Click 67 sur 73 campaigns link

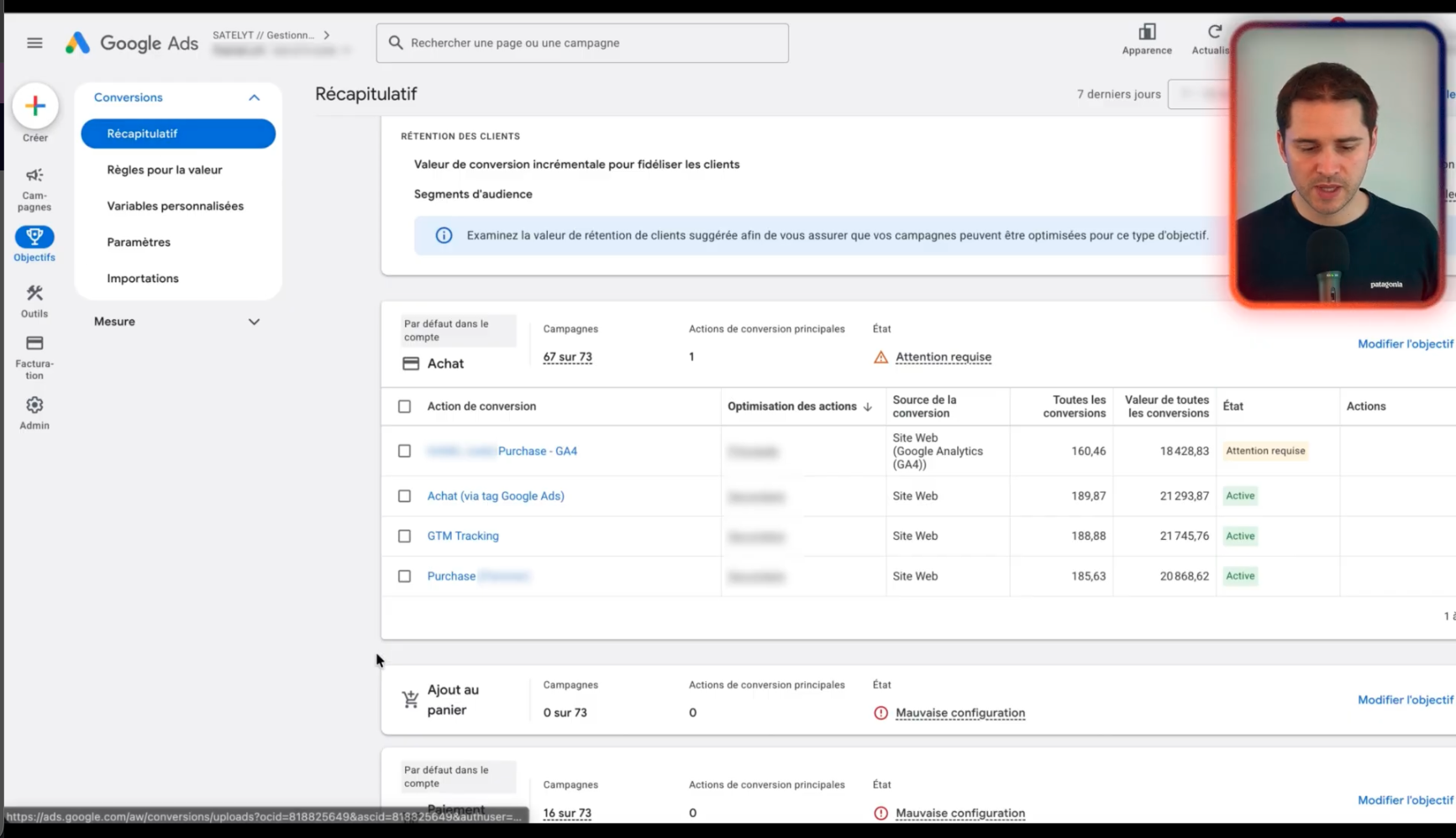[x=567, y=357]
